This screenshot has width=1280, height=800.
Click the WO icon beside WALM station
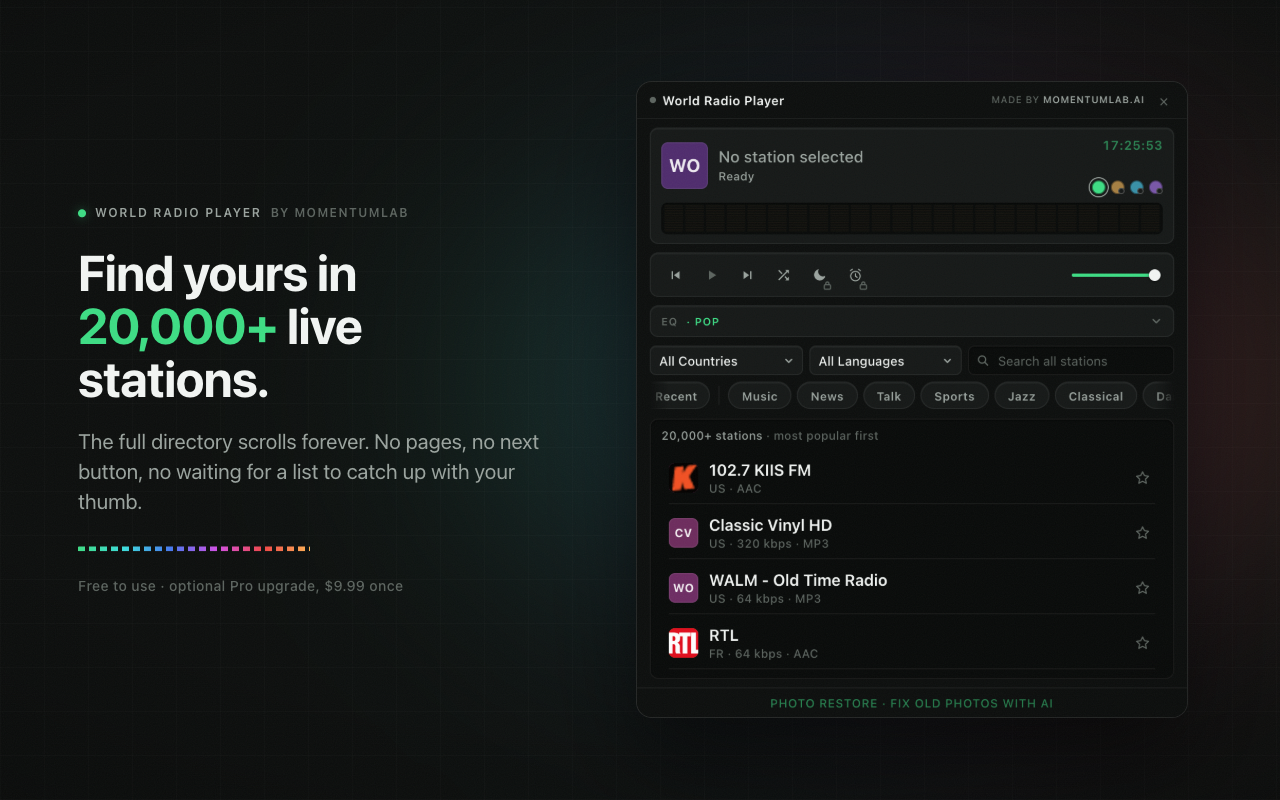[683, 588]
